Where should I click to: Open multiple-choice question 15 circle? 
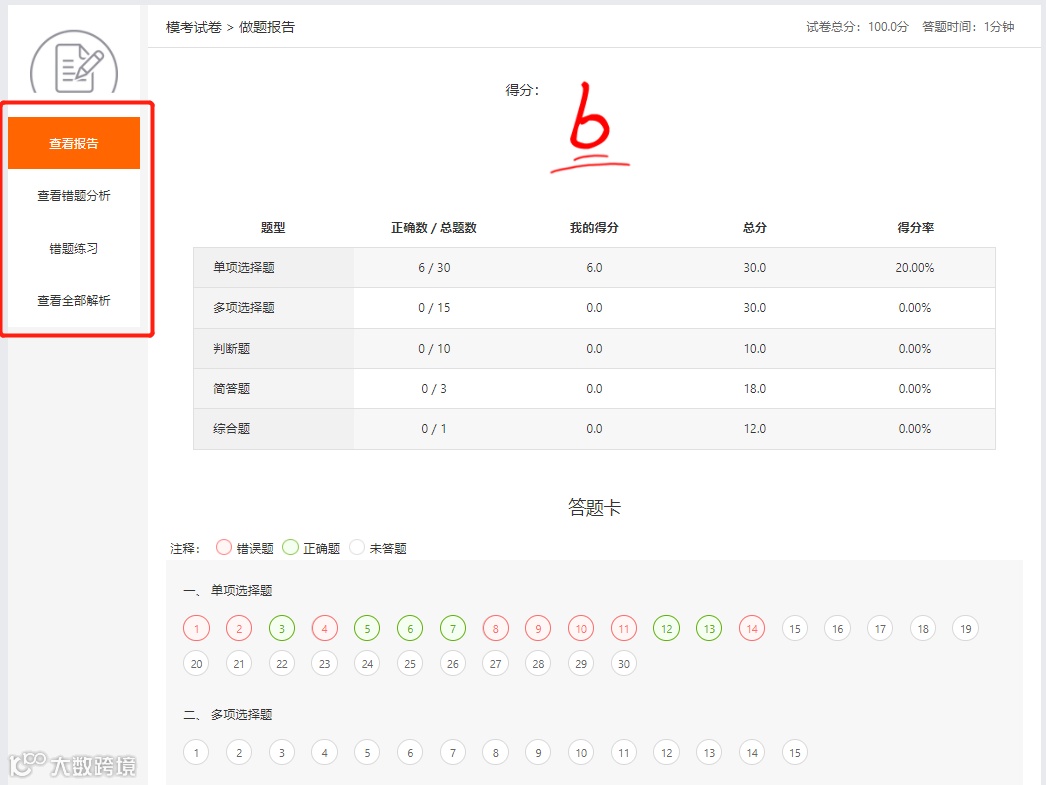tap(795, 752)
